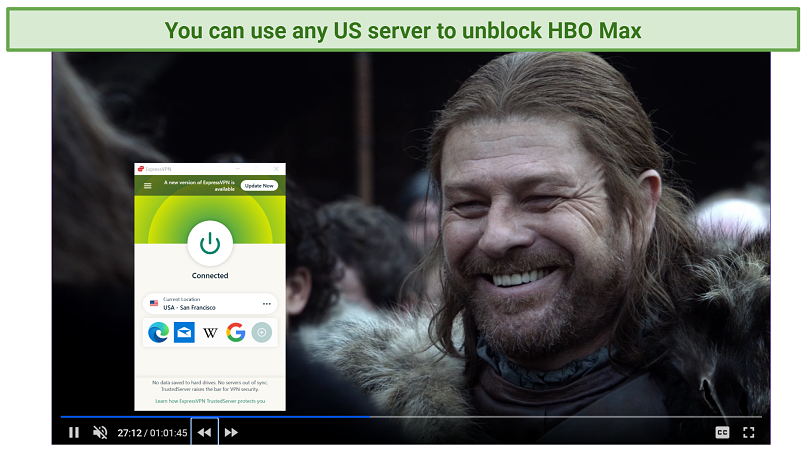Viewport: 806px width, 453px height.
Task: Click the Connected status text
Action: (210, 276)
